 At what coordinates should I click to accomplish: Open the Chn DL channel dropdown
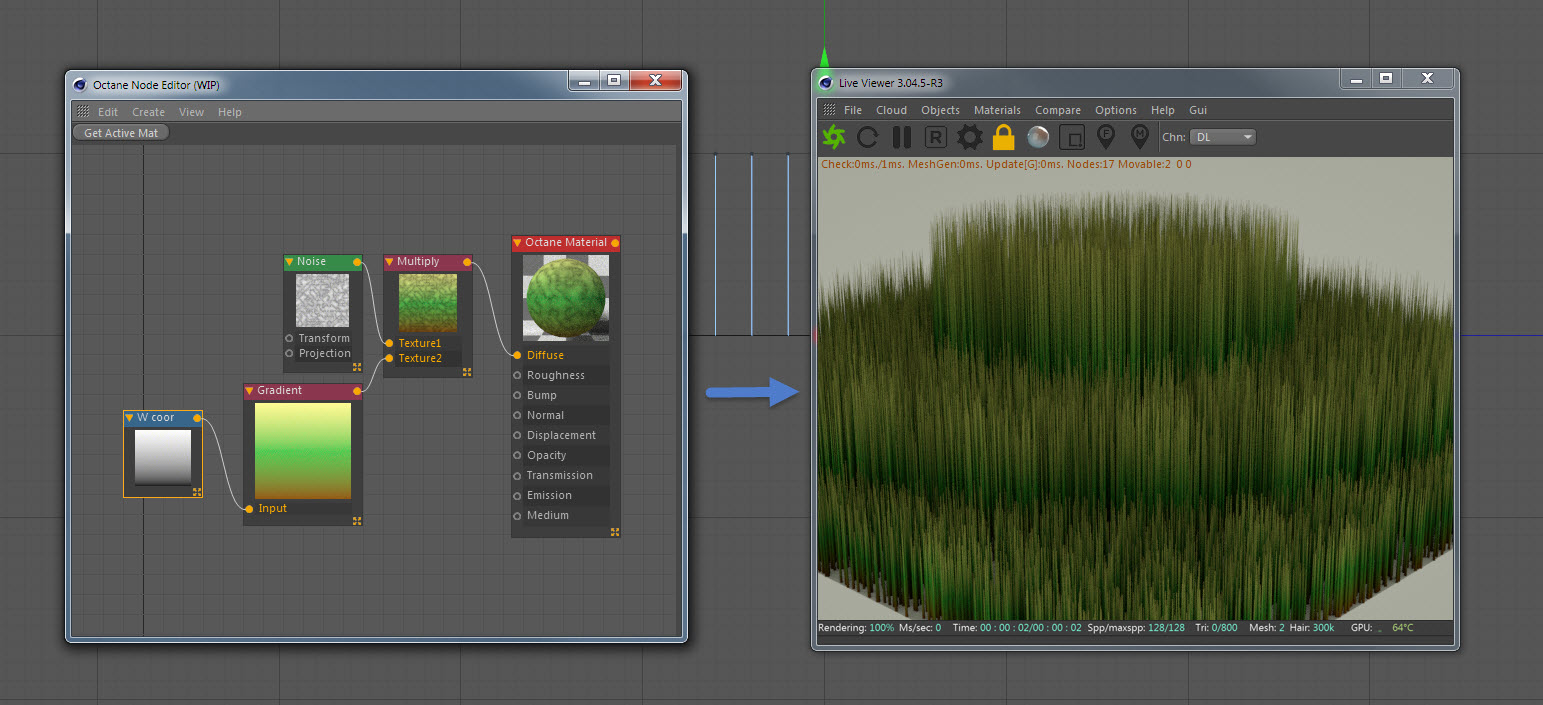1223,137
